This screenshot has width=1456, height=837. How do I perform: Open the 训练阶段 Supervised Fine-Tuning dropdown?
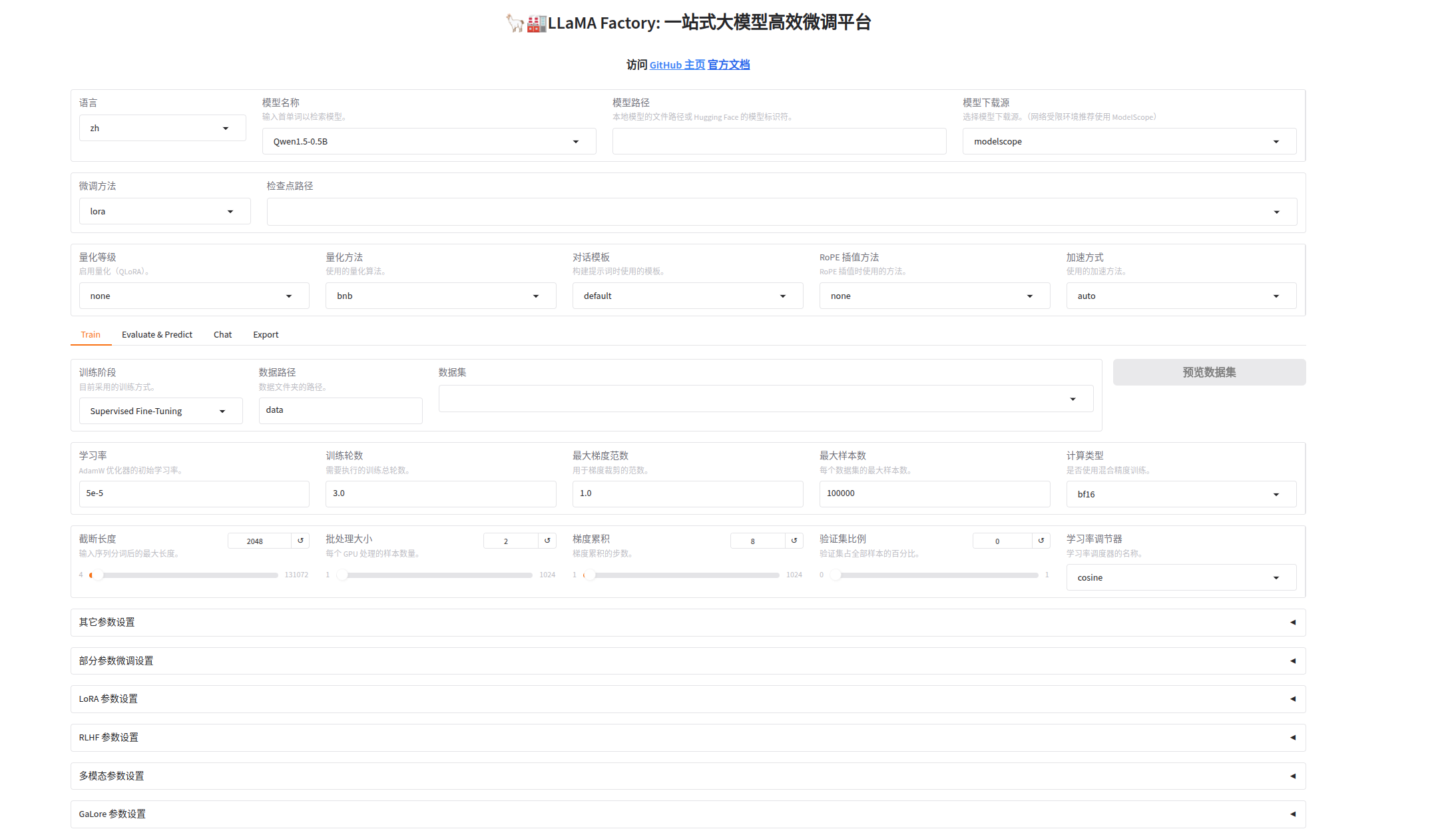(160, 412)
